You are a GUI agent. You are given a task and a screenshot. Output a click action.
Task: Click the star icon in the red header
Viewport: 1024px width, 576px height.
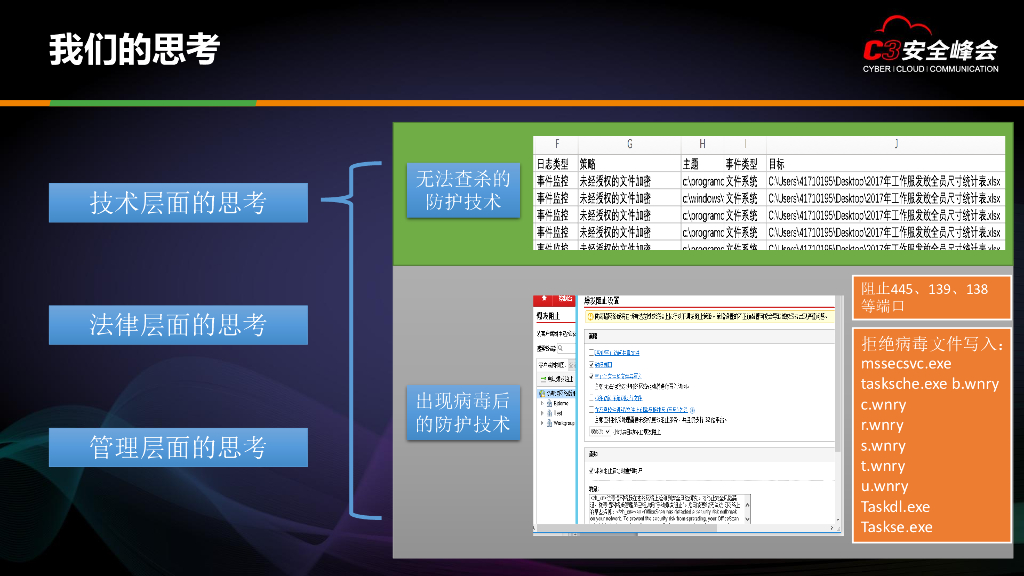click(x=545, y=299)
